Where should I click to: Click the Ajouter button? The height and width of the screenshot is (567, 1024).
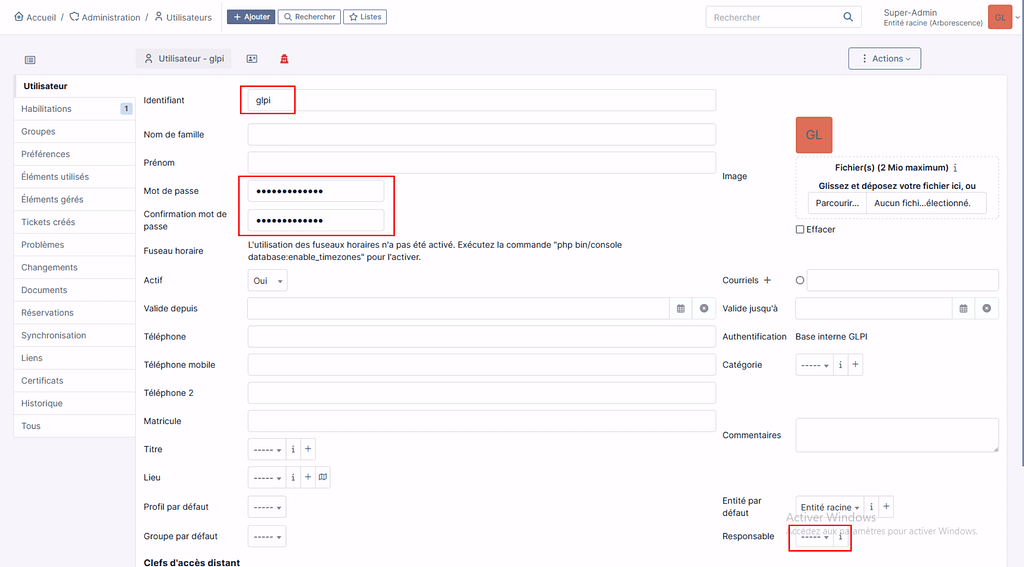(x=250, y=17)
